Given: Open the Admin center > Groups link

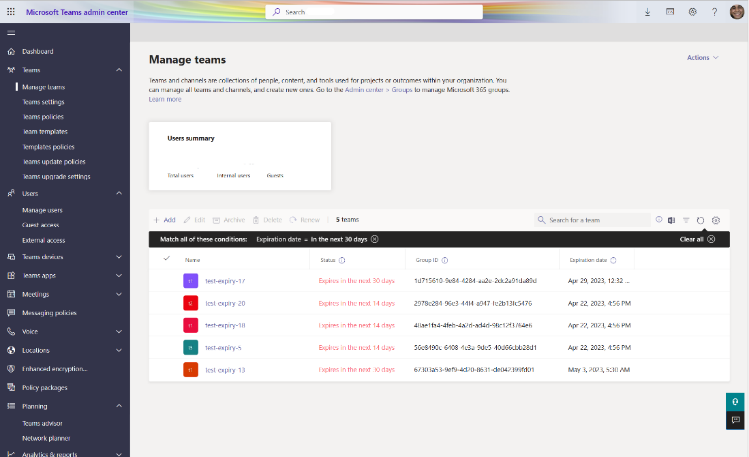Looking at the screenshot, I should pyautogui.click(x=378, y=90).
